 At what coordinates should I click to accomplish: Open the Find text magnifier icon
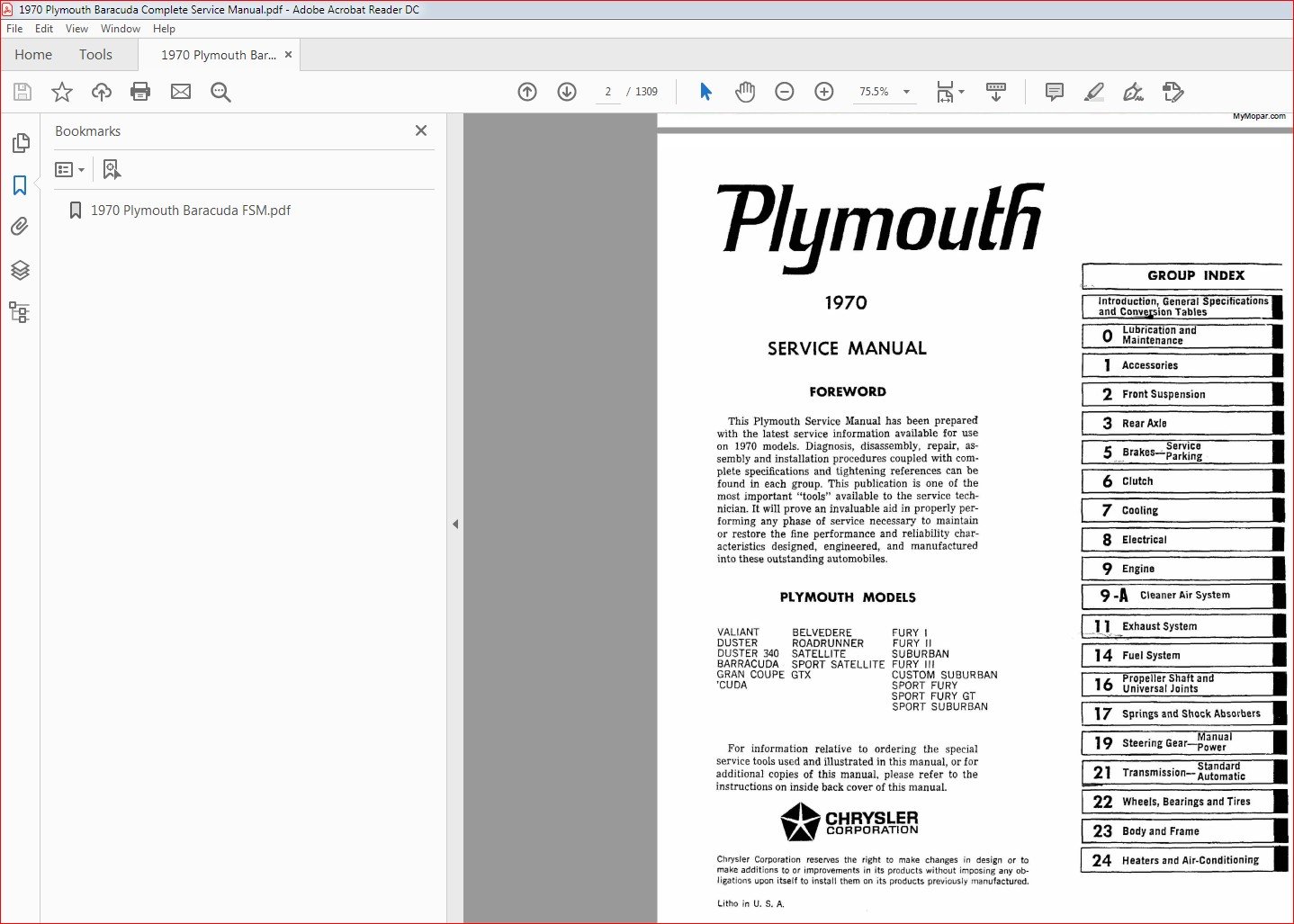coord(220,92)
